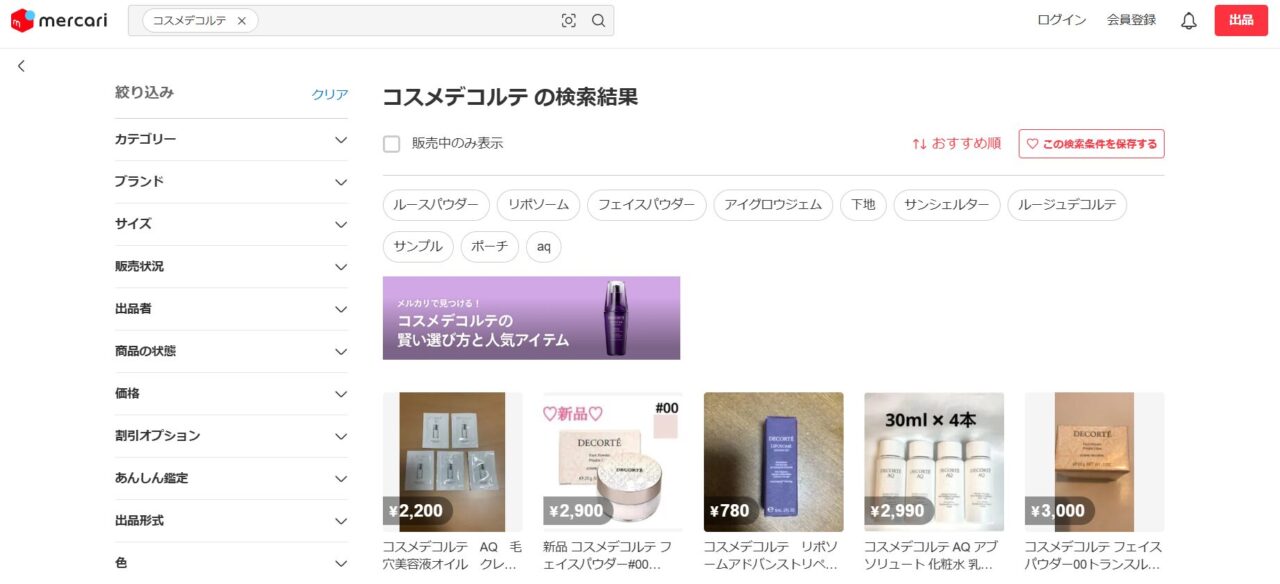
Task: Open the ¥3,000 product thumbnail
Action: click(x=1094, y=462)
